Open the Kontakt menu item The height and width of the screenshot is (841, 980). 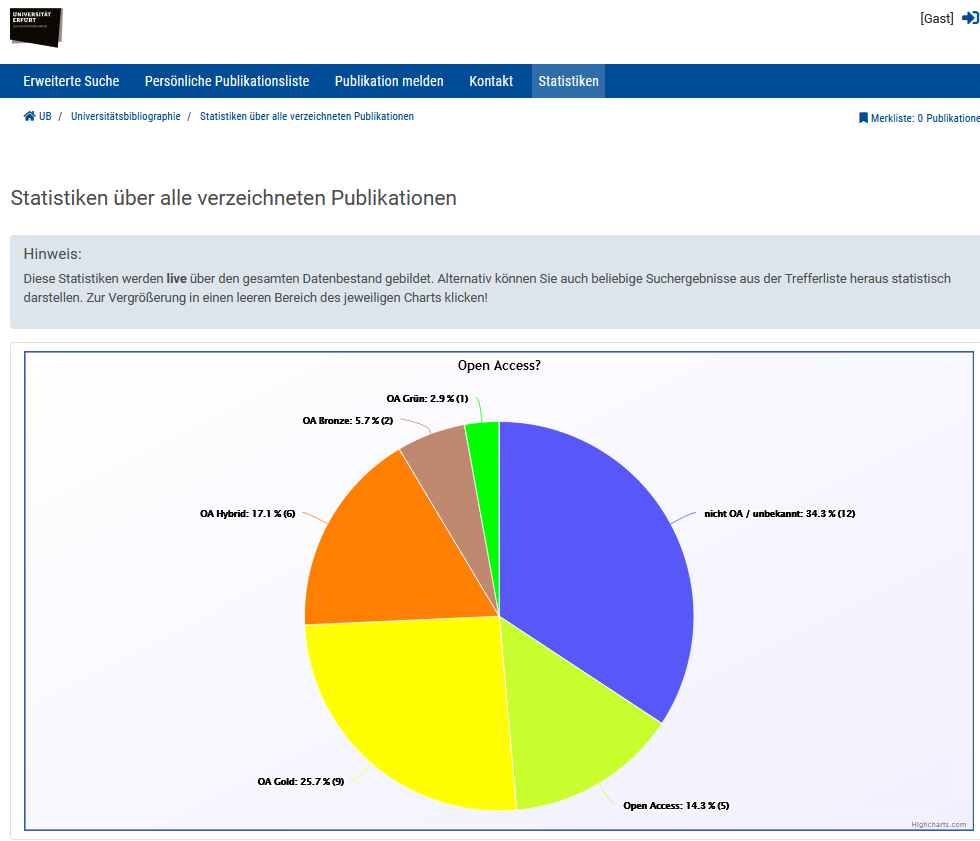491,81
